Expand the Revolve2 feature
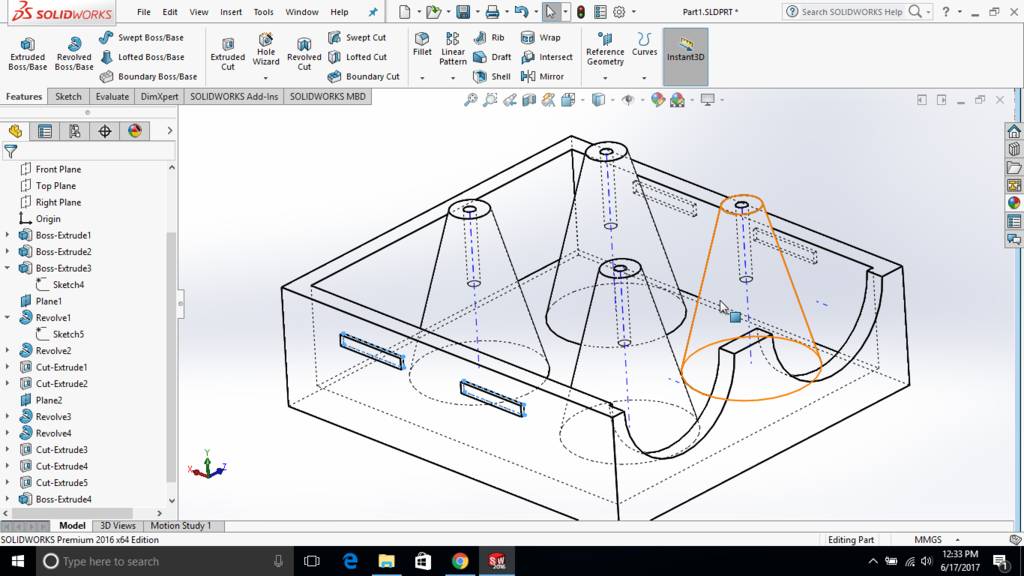This screenshot has height=576, width=1024. [x=7, y=351]
